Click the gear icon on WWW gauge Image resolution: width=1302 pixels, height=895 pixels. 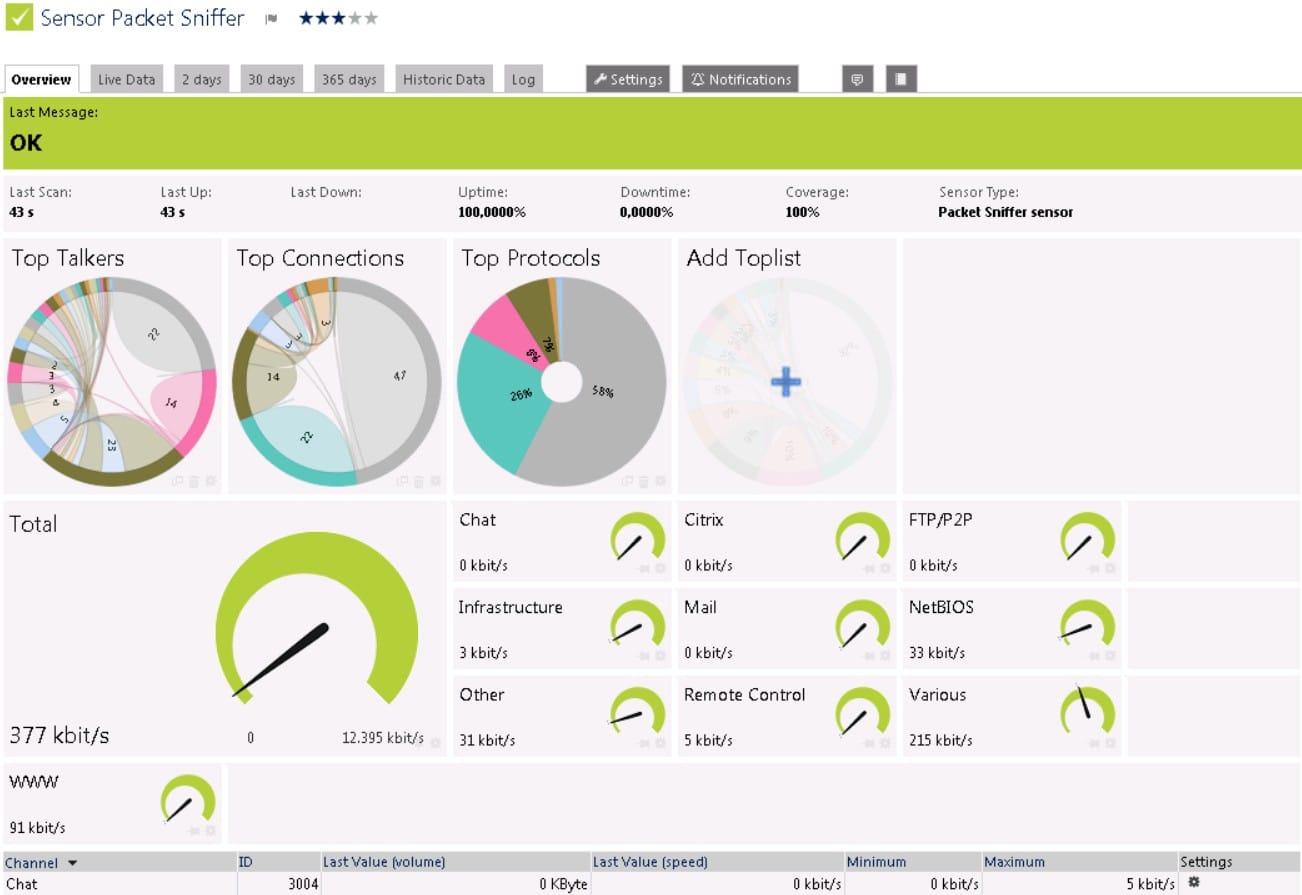click(x=210, y=830)
